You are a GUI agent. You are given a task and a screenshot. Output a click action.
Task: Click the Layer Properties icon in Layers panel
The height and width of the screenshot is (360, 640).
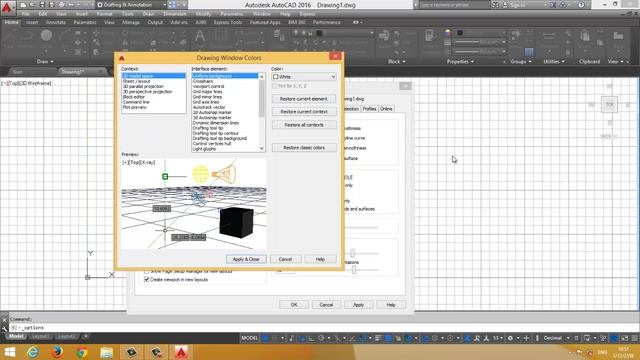(x=279, y=36)
